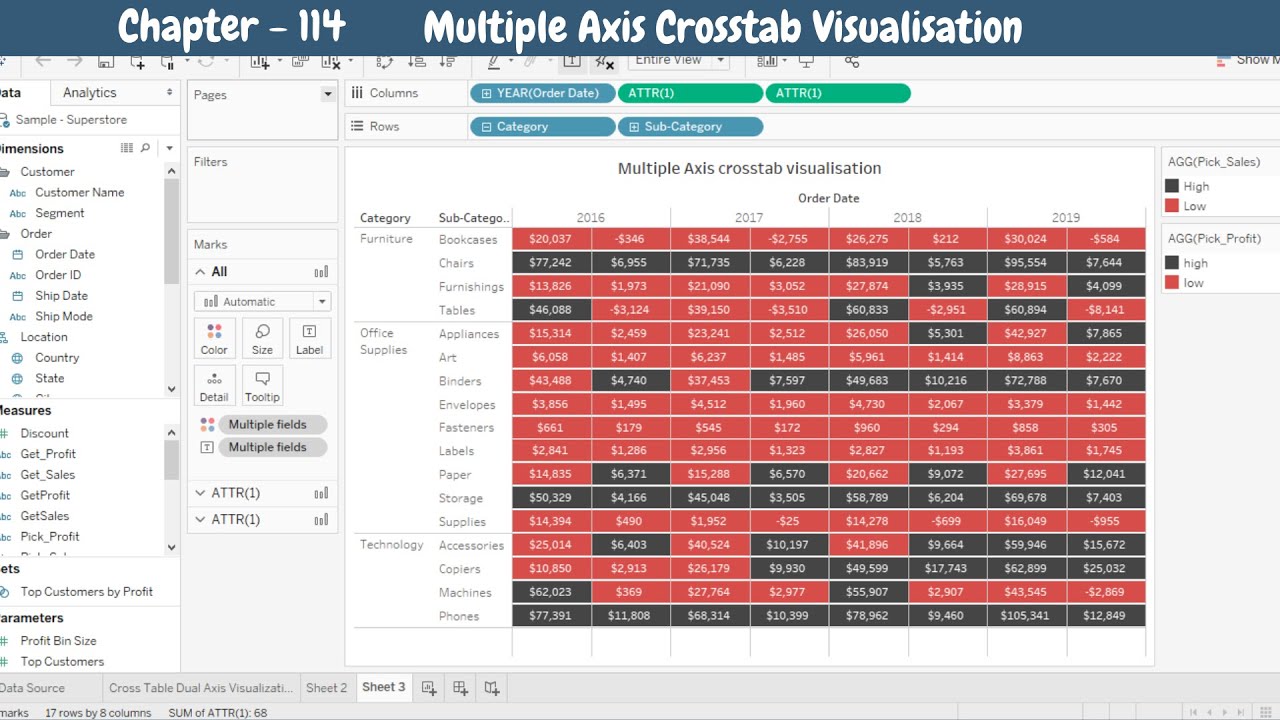Image resolution: width=1280 pixels, height=720 pixels.
Task: Switch to Sheet 2 tab
Action: pos(326,687)
